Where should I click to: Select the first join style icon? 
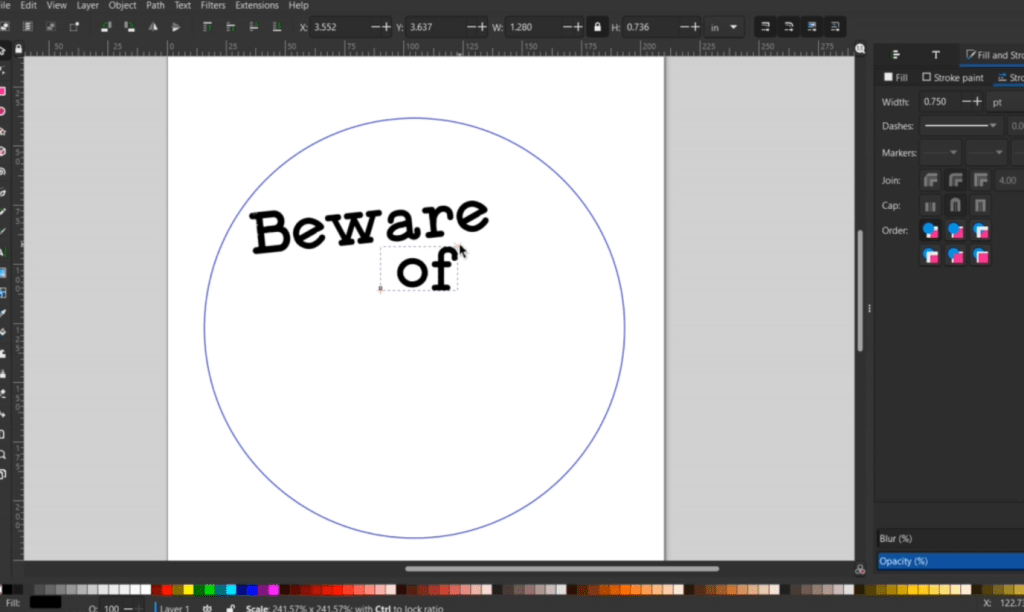pyautogui.click(x=930, y=181)
